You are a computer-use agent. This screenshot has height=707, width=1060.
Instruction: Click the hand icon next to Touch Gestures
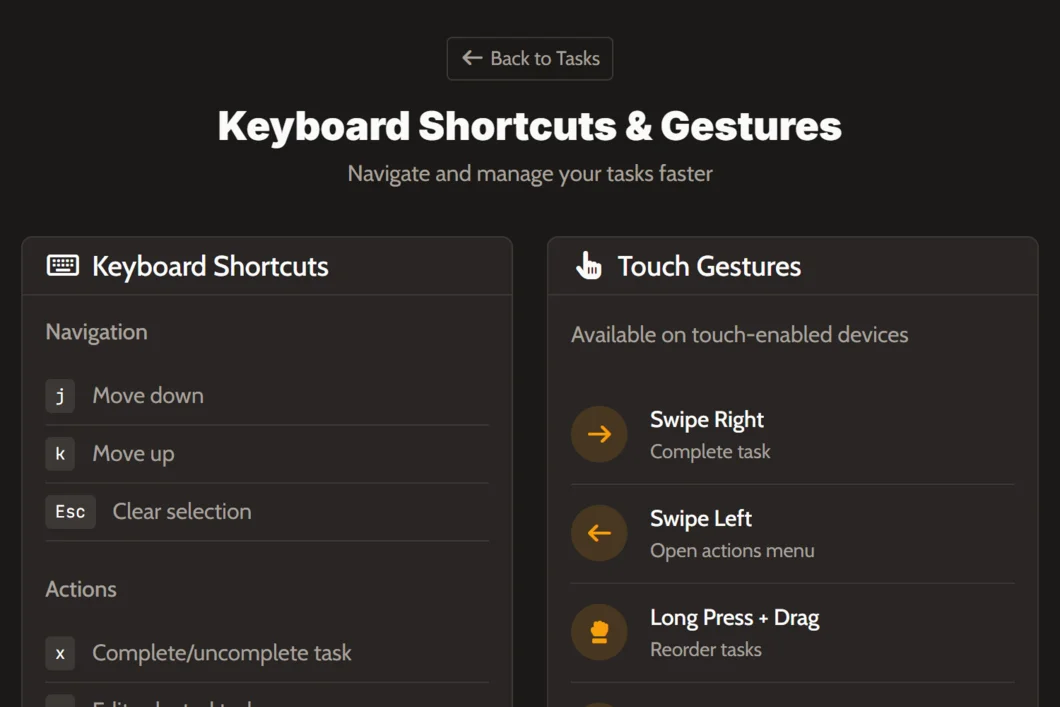click(x=588, y=266)
